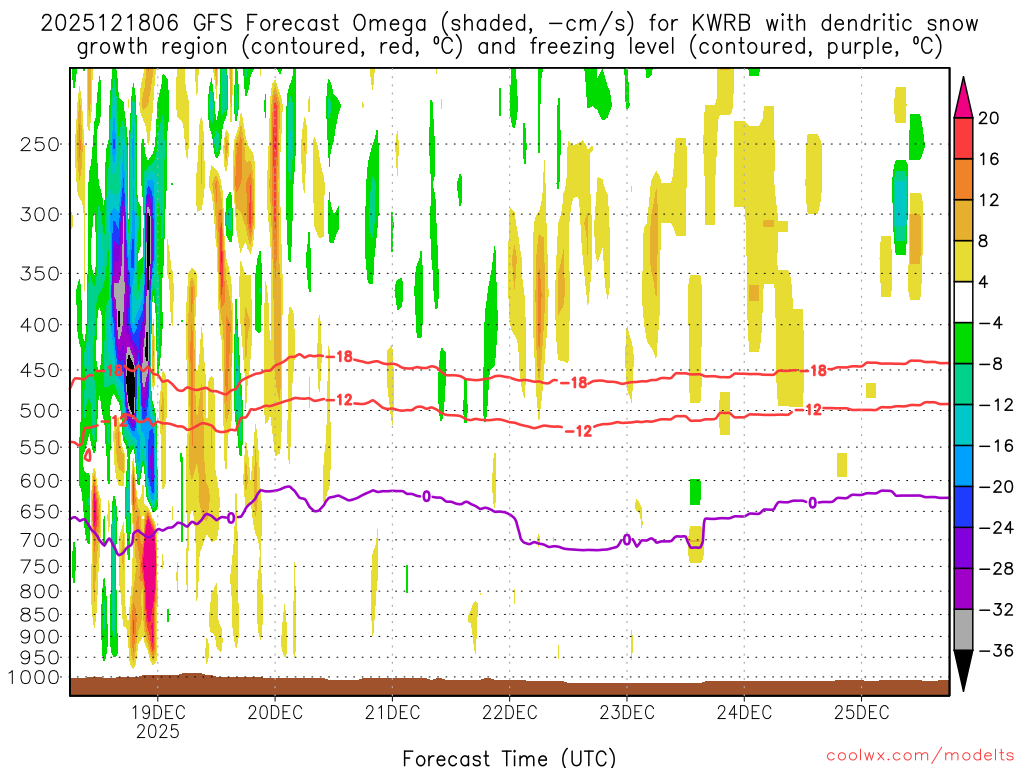Click the red -18 contour label near 22DEC
Screen dimensions: 1024x768
point(574,383)
